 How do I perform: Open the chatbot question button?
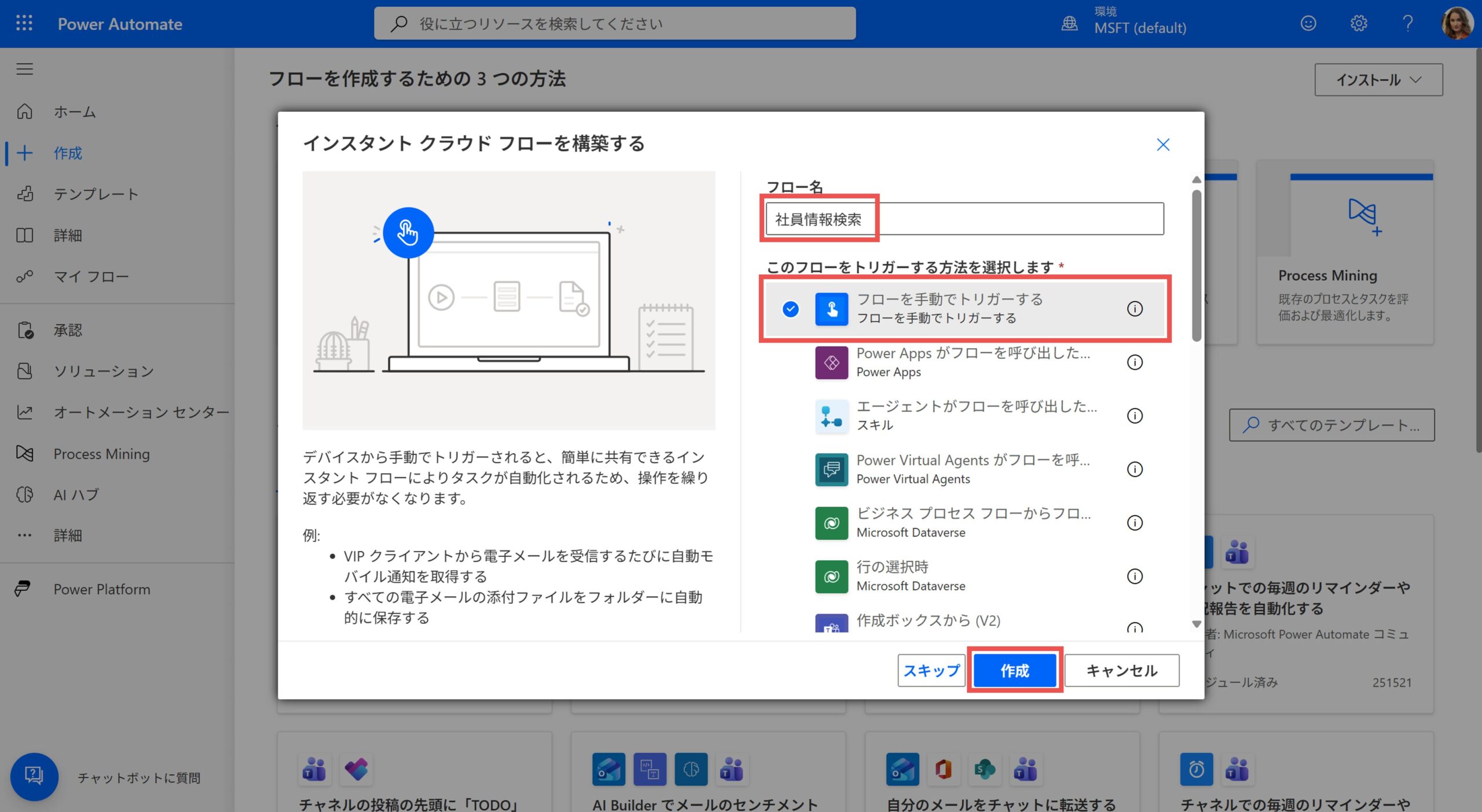pyautogui.click(x=34, y=776)
